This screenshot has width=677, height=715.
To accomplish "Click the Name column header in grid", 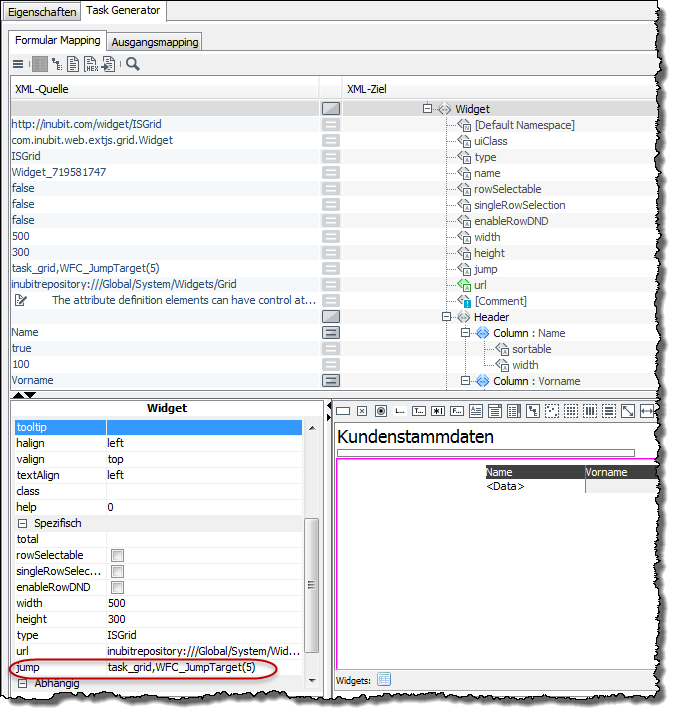I will (534, 472).
